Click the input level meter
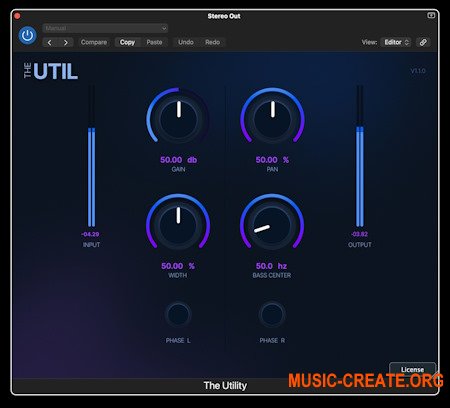 (x=91, y=156)
